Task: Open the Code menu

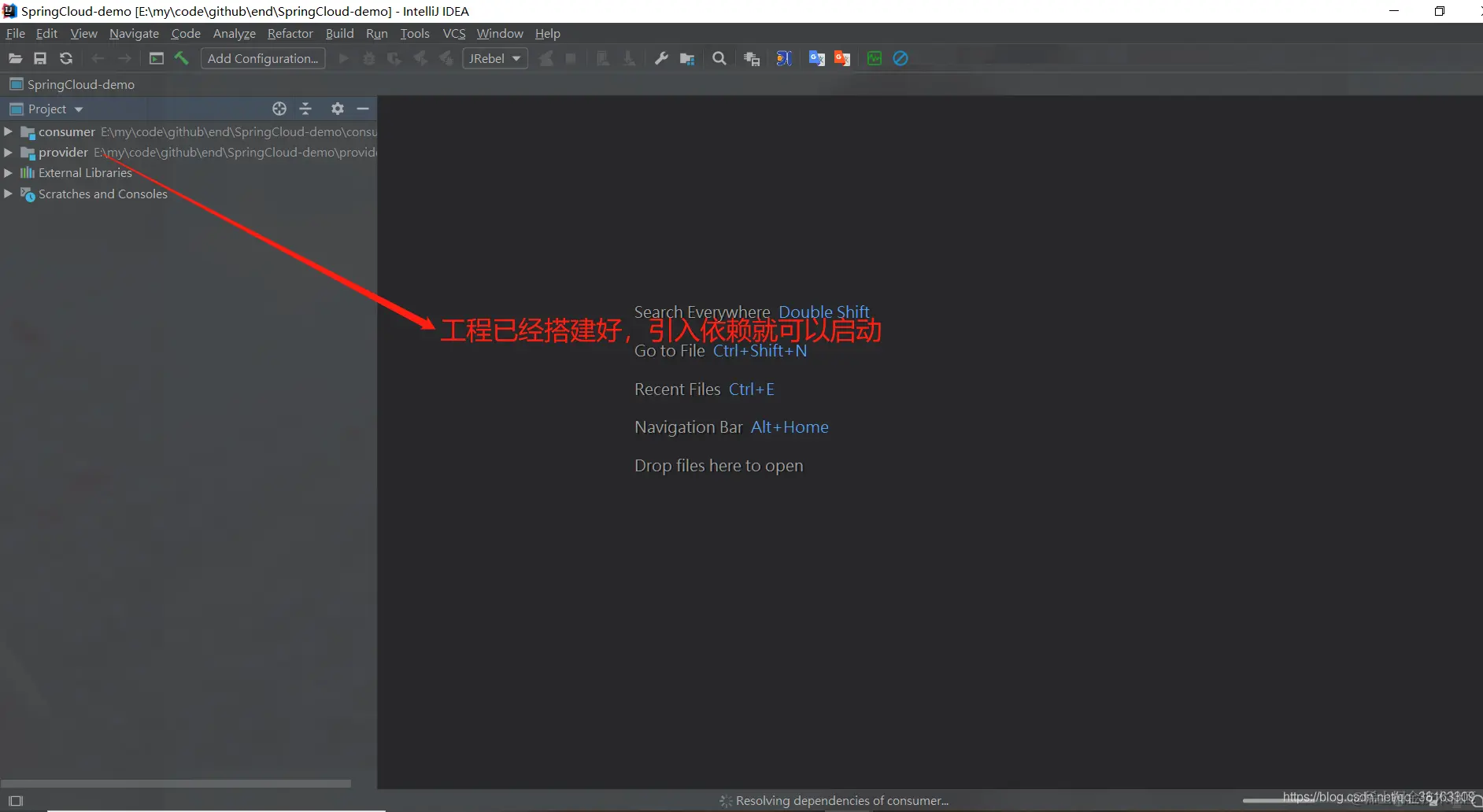Action: [x=186, y=33]
